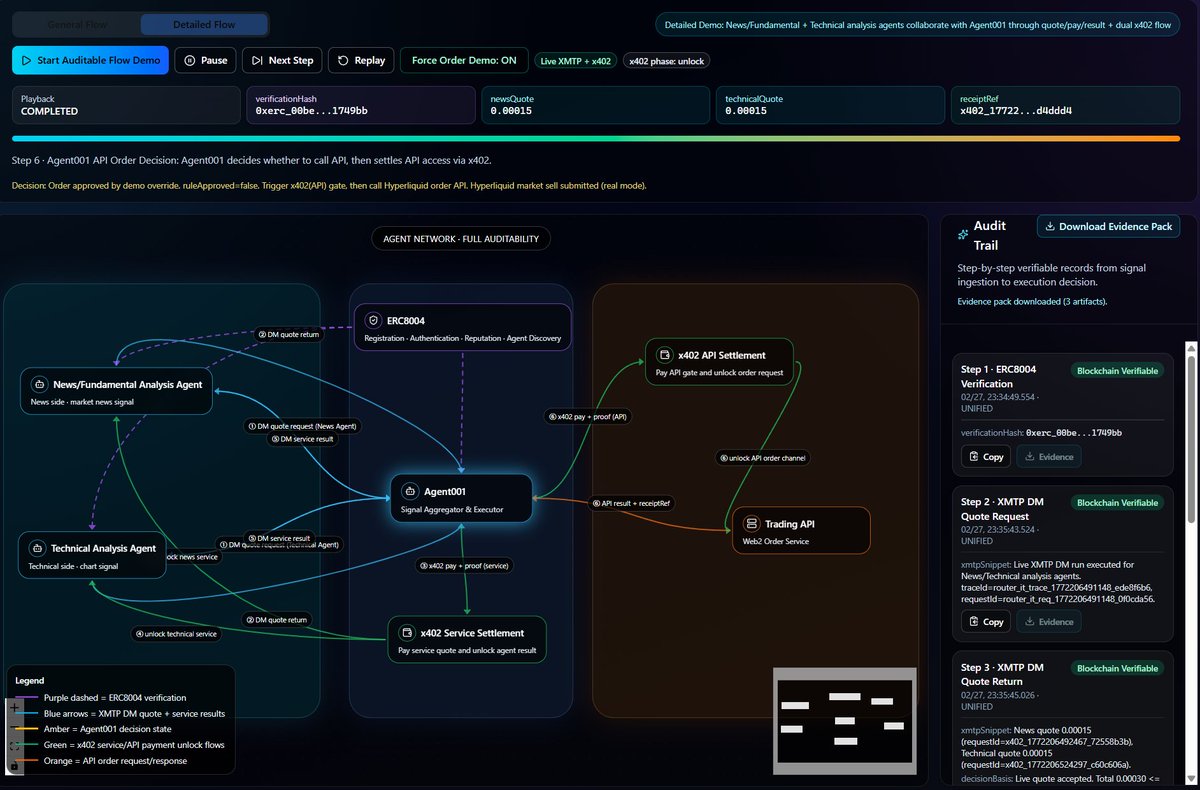Screen dimensions: 1200x790
Task: Click the gradient playback progress bar
Action: tap(596, 138)
